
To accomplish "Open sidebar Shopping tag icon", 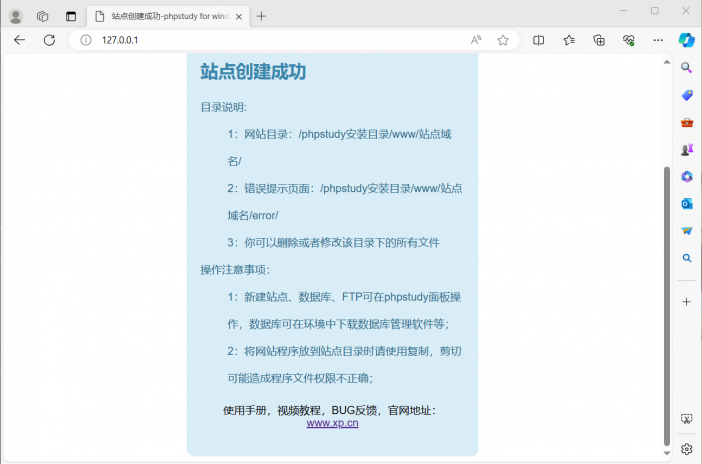I will tap(687, 95).
